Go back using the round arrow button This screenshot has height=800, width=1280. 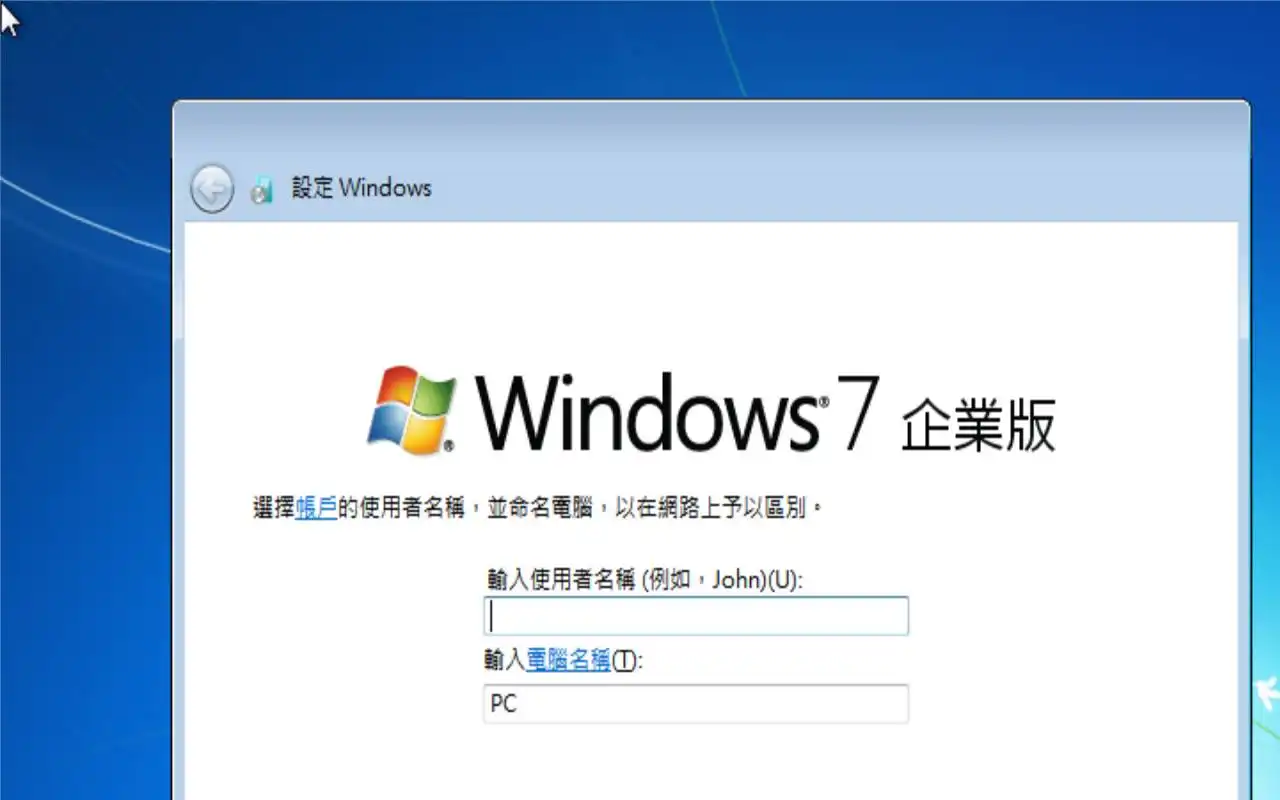[x=212, y=188]
